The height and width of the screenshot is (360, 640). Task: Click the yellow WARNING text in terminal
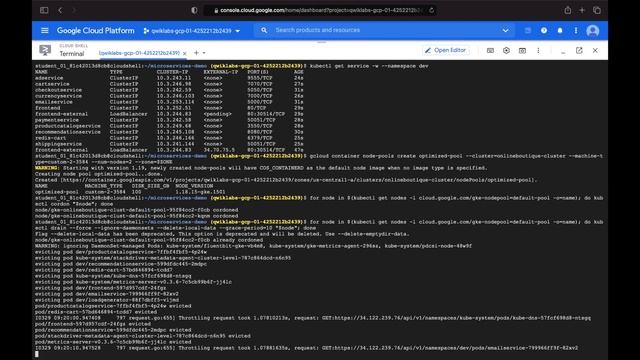[x=47, y=168]
